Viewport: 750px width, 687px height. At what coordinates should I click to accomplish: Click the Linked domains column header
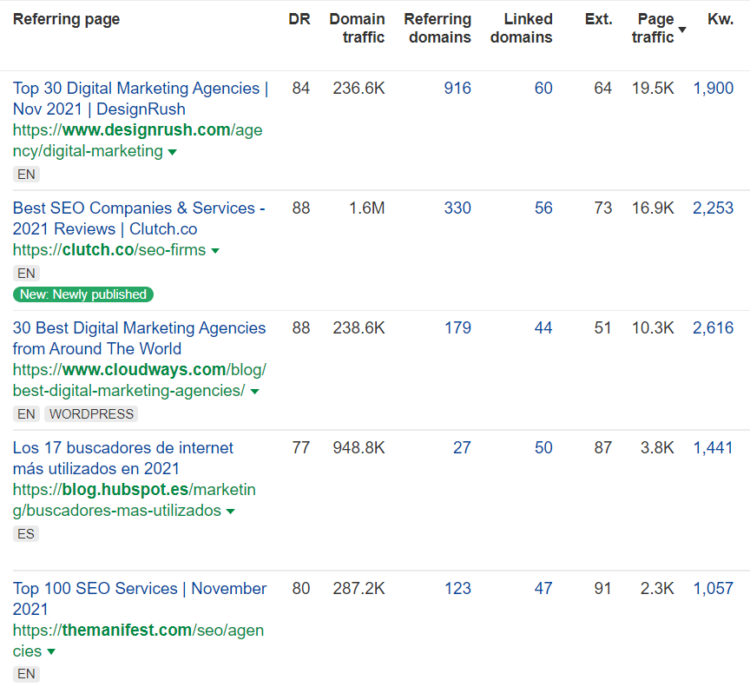(x=521, y=28)
